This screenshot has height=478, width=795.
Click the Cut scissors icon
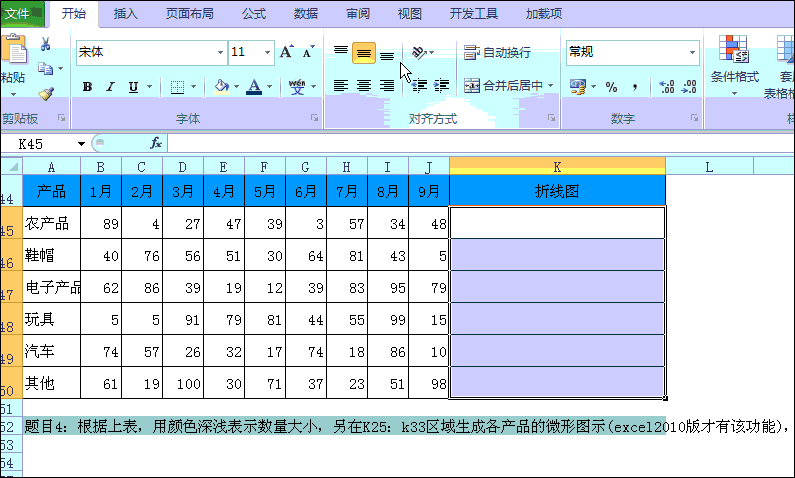pos(46,44)
